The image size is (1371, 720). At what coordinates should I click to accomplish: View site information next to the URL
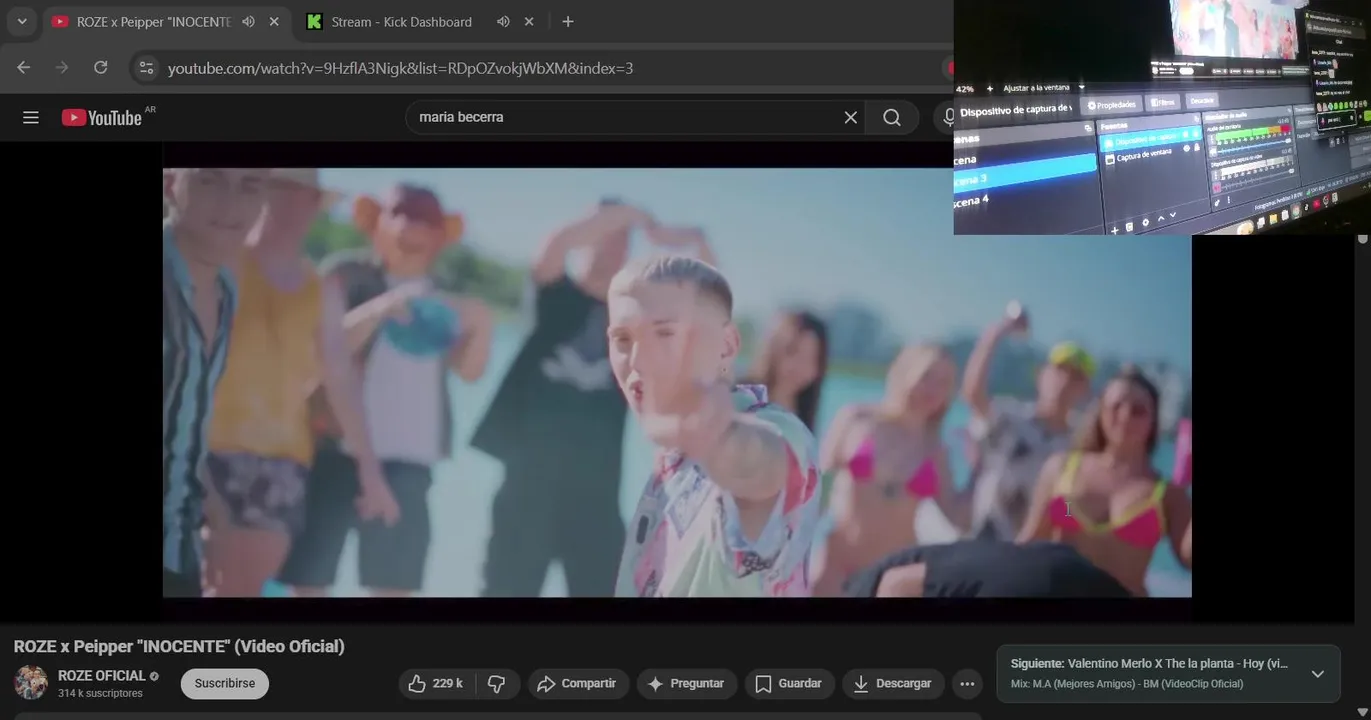tap(146, 68)
